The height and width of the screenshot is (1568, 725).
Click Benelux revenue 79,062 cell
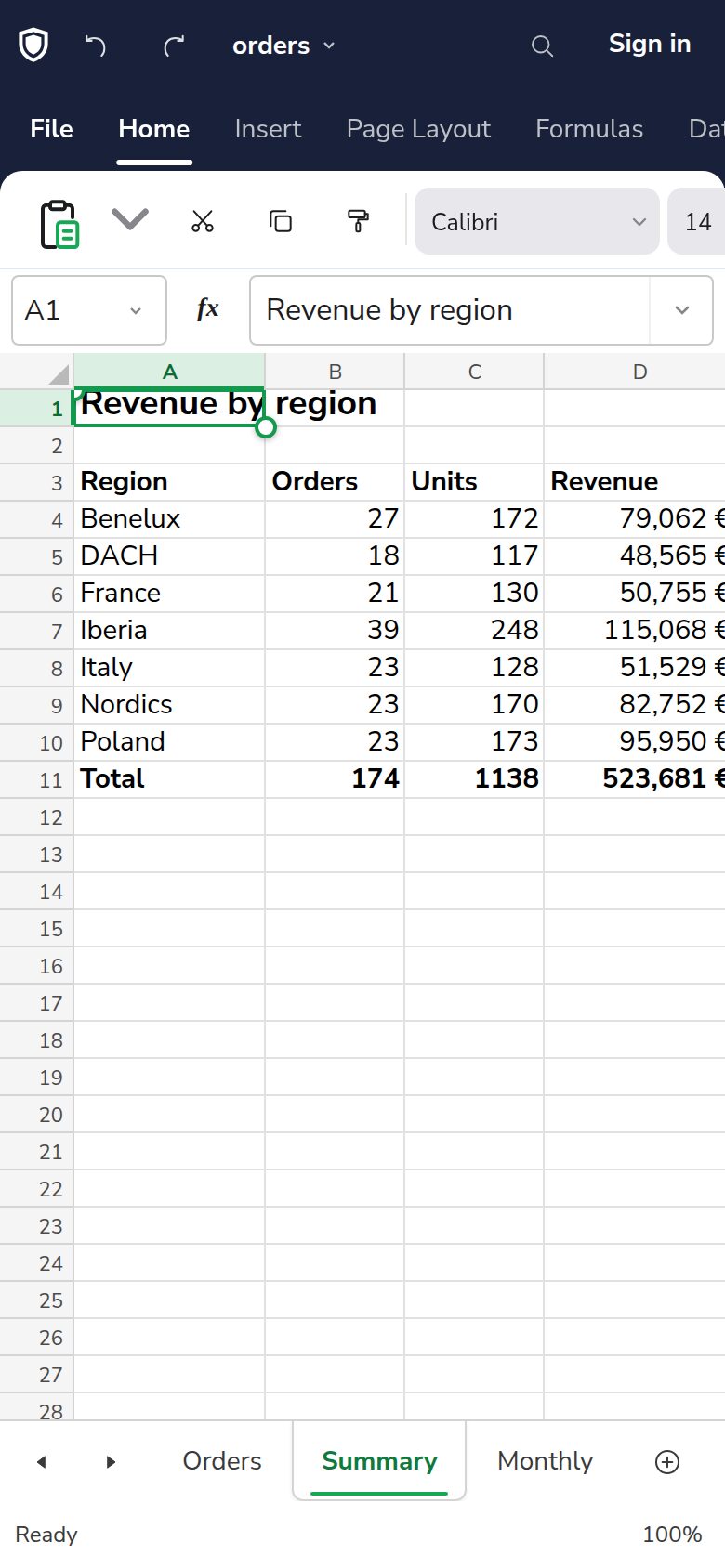[x=635, y=519]
